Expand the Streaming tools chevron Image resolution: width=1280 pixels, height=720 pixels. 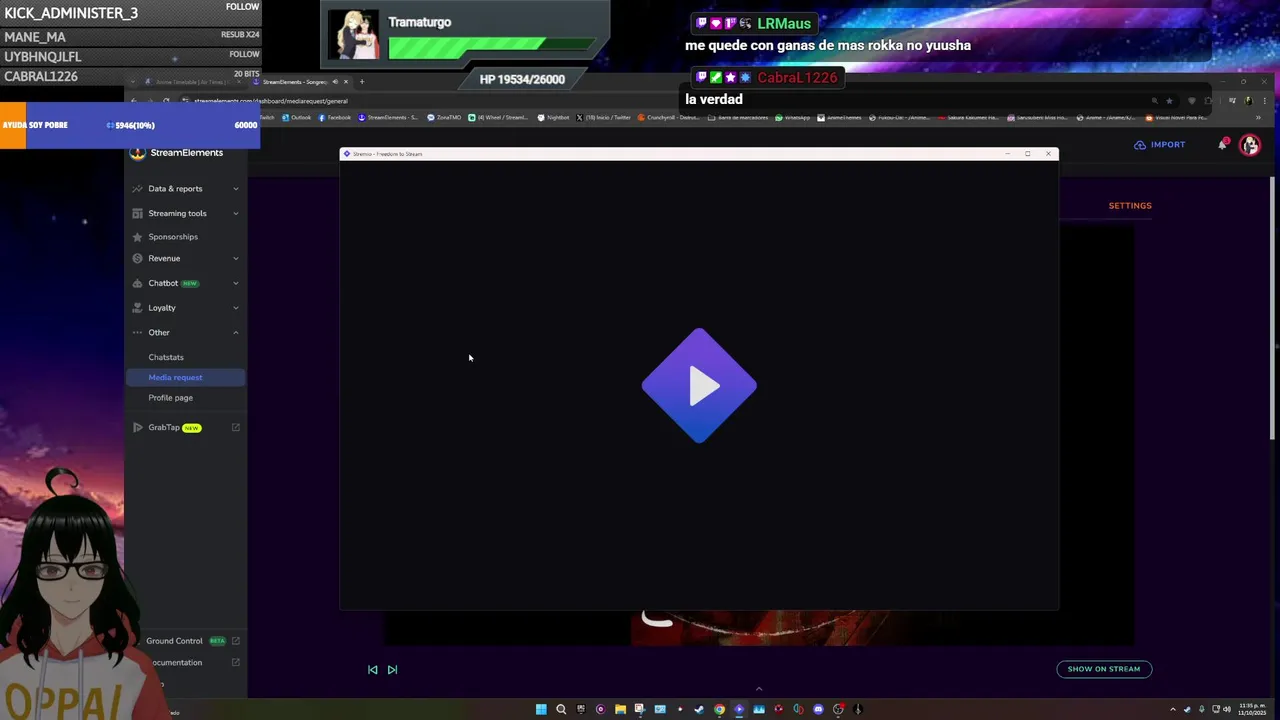click(236, 213)
